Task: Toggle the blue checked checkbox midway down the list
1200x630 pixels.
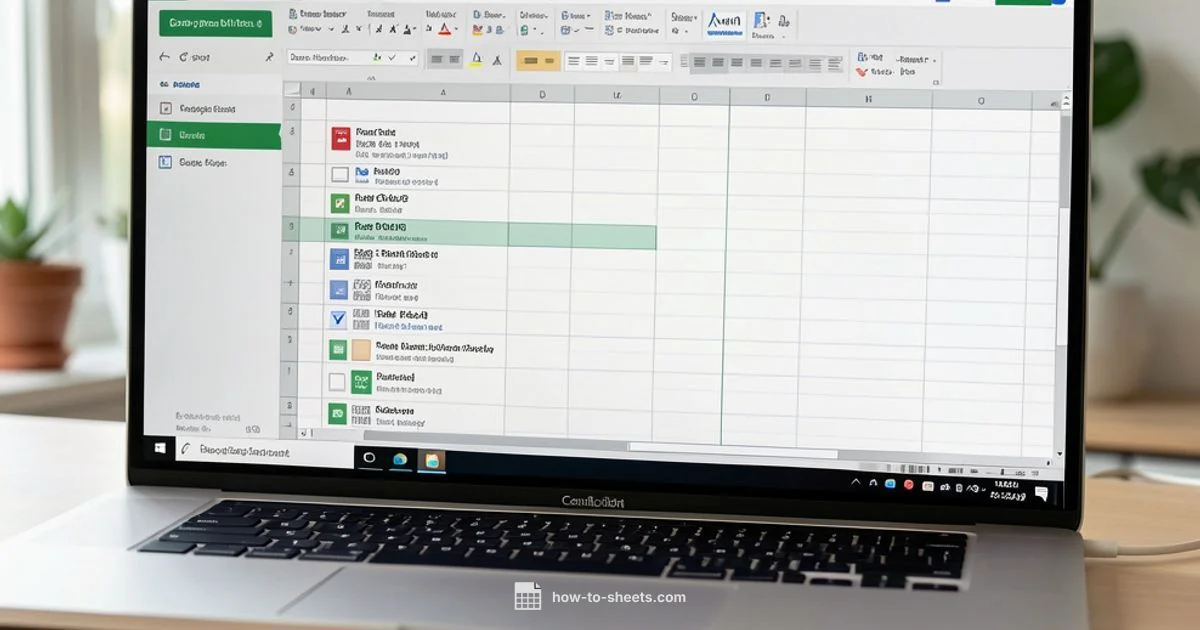Action: (338, 318)
